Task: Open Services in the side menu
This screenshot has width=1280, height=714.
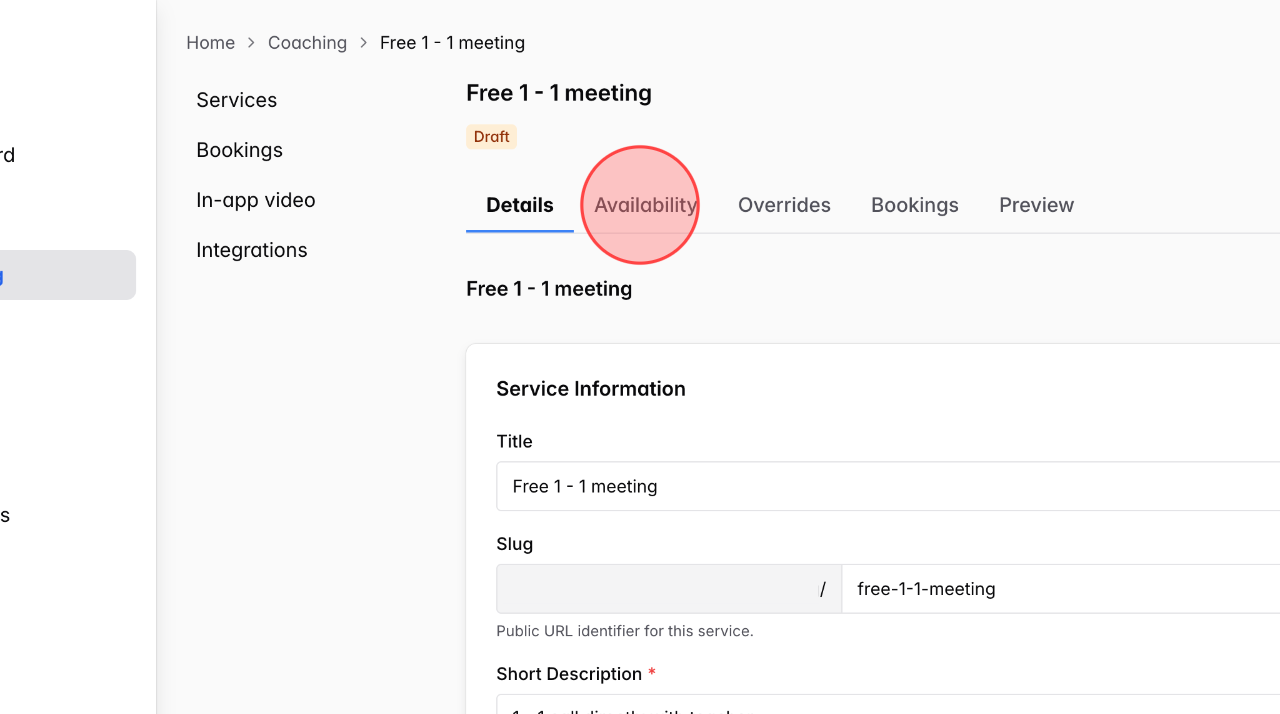Action: coord(237,100)
